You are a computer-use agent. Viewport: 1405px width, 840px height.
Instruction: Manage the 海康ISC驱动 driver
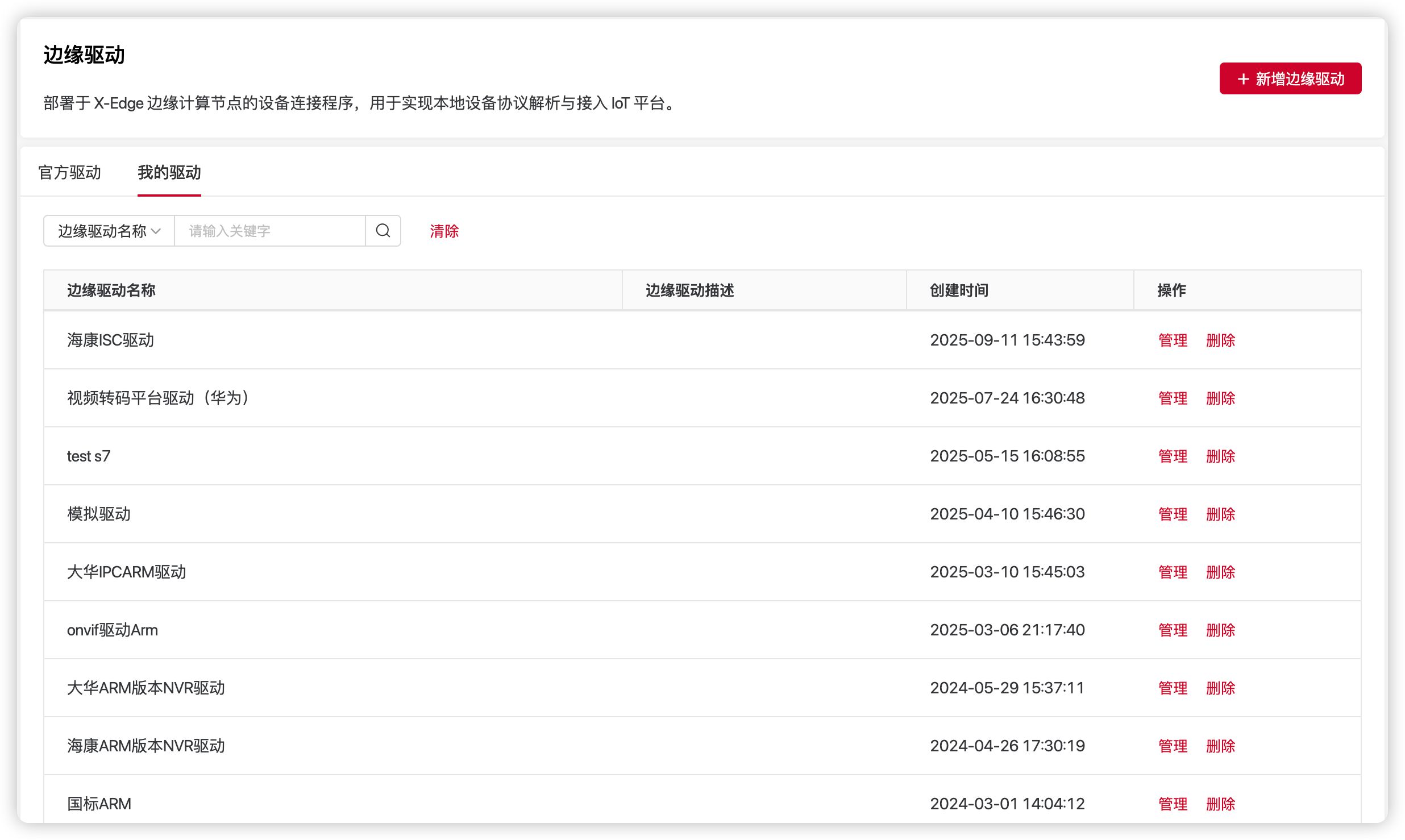(x=1173, y=340)
